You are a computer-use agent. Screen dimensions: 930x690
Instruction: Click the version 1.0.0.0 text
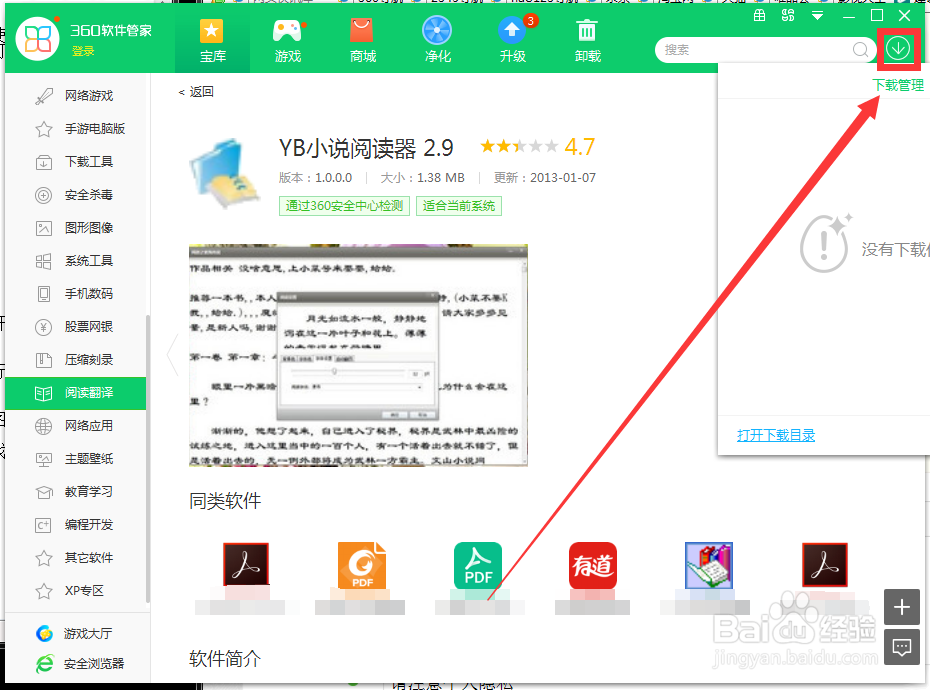point(316,178)
